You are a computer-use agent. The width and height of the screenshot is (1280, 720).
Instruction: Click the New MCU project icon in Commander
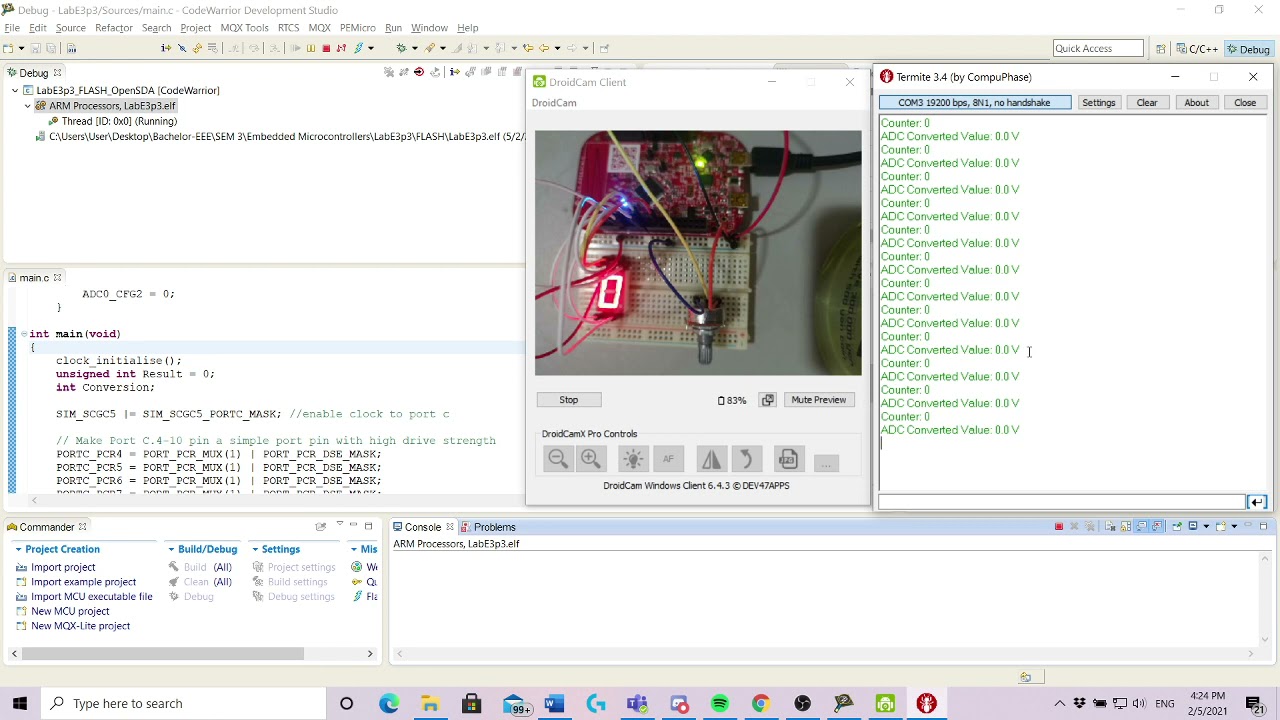click(22, 611)
